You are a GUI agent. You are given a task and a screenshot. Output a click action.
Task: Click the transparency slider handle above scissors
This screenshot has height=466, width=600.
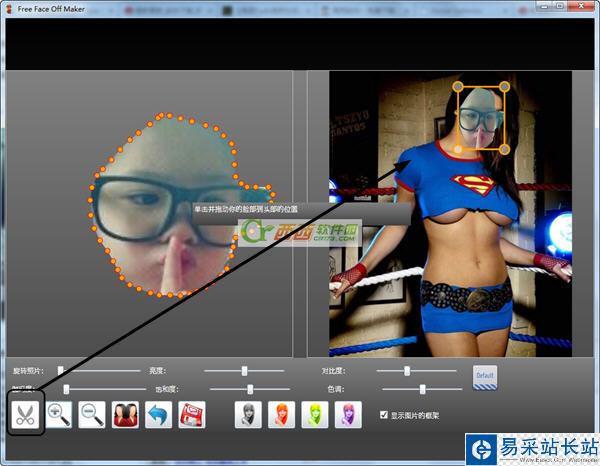pos(66,389)
